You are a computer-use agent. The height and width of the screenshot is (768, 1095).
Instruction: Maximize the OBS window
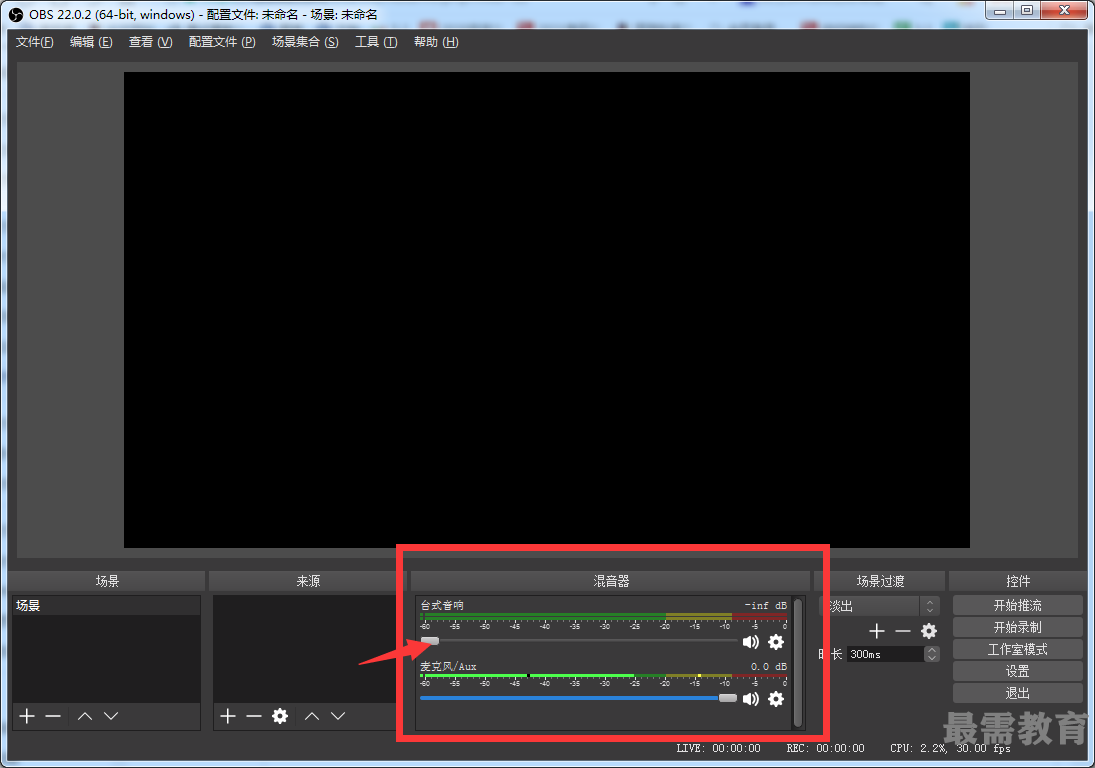click(1027, 10)
